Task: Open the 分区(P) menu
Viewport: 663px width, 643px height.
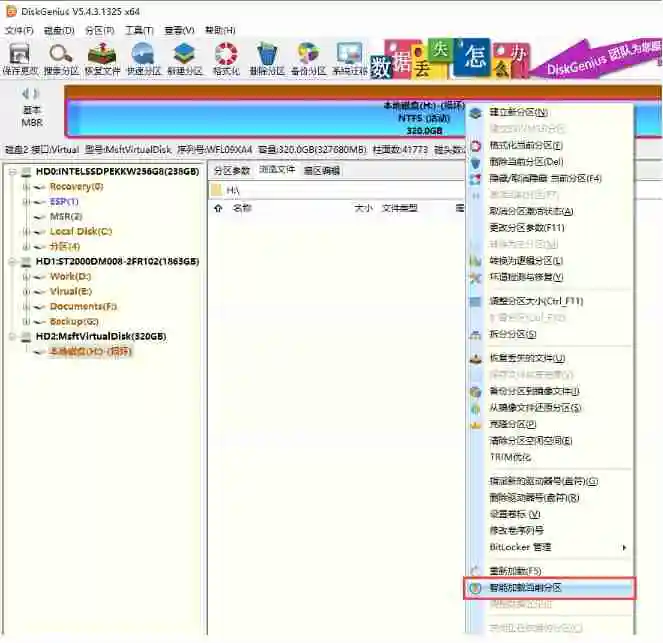Action: pyautogui.click(x=100, y=30)
